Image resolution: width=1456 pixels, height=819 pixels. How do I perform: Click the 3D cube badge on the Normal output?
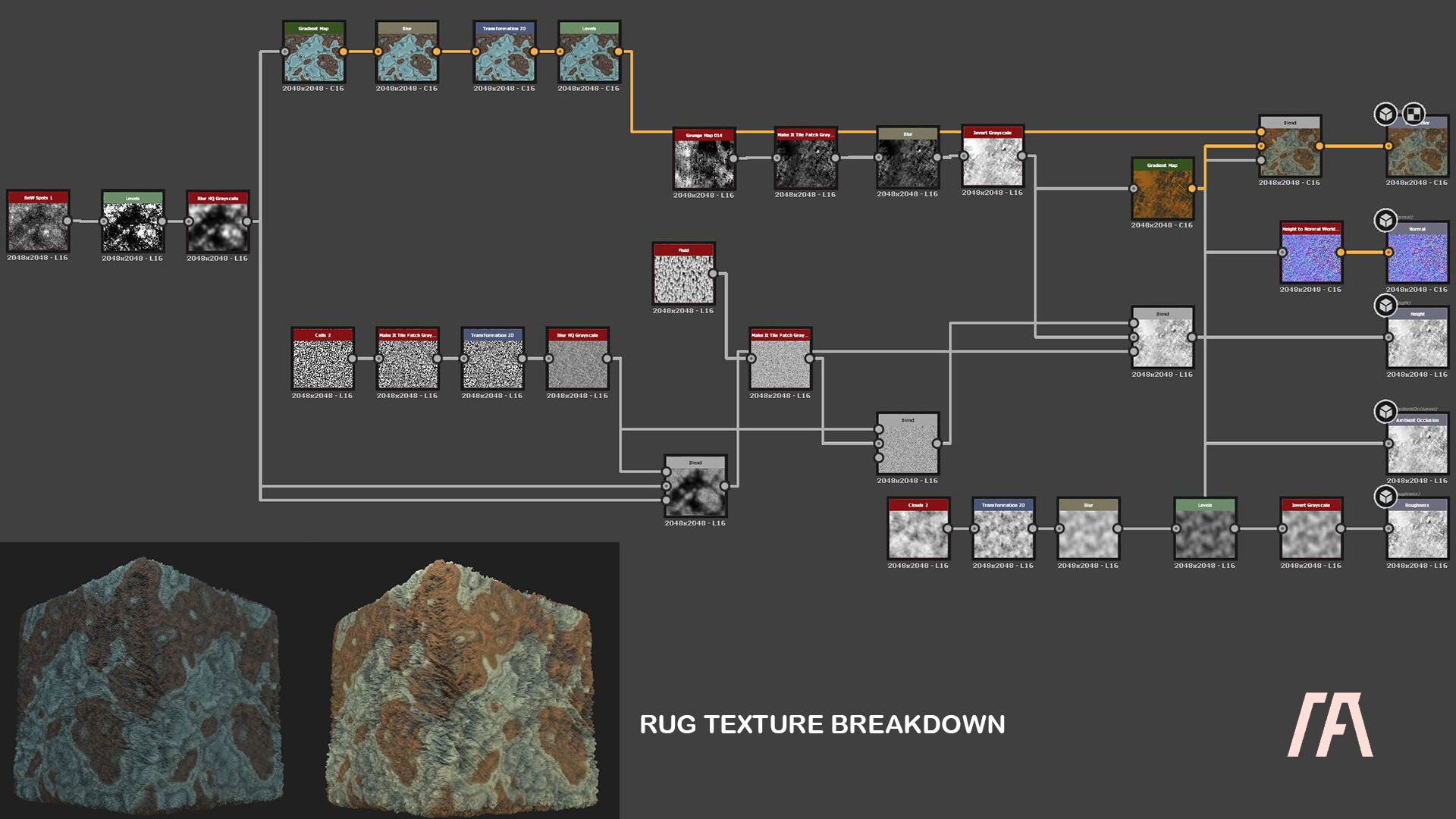(x=1385, y=221)
